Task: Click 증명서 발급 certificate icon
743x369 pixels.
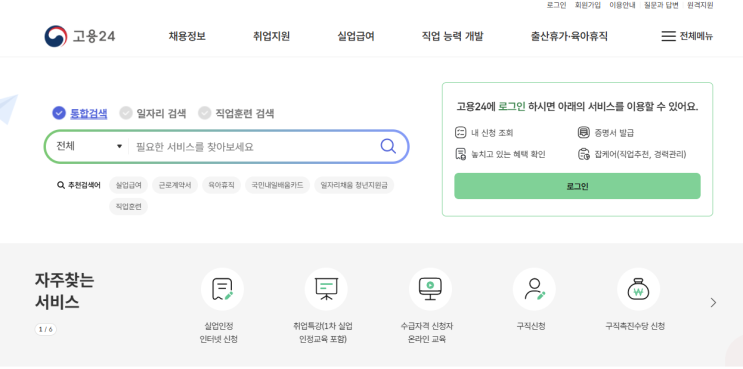Action: 583,133
